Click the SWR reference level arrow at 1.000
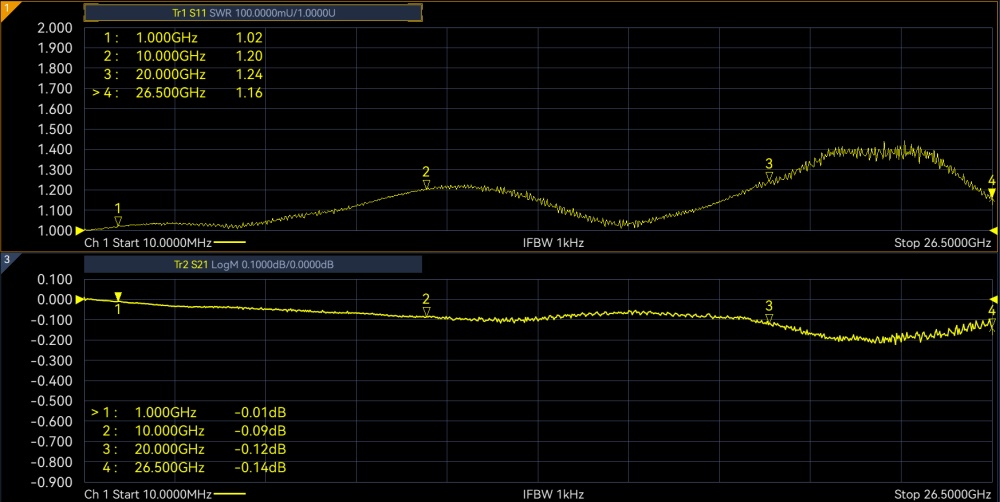The image size is (1000, 502). click(x=80, y=230)
